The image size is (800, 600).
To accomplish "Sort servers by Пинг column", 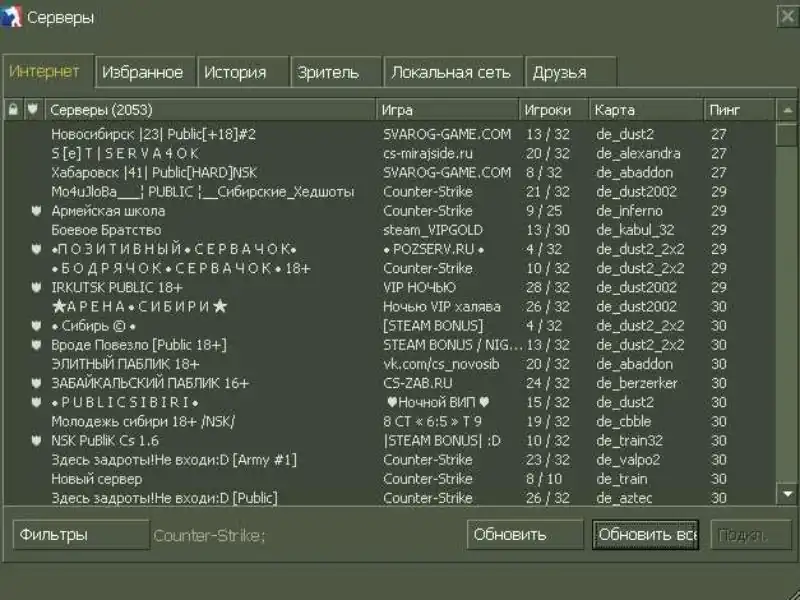I will pos(739,110).
